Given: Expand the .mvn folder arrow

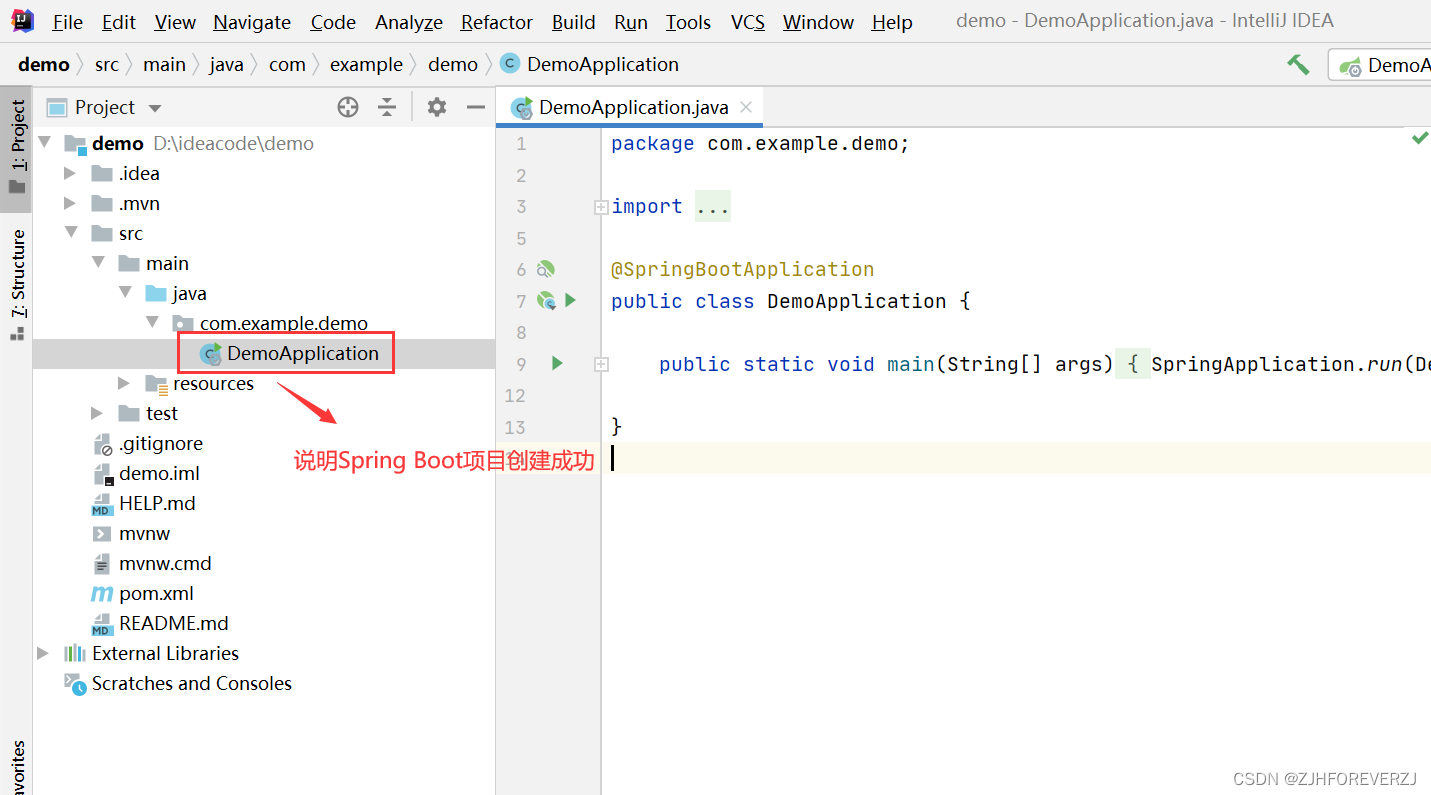Looking at the screenshot, I should click(70, 203).
